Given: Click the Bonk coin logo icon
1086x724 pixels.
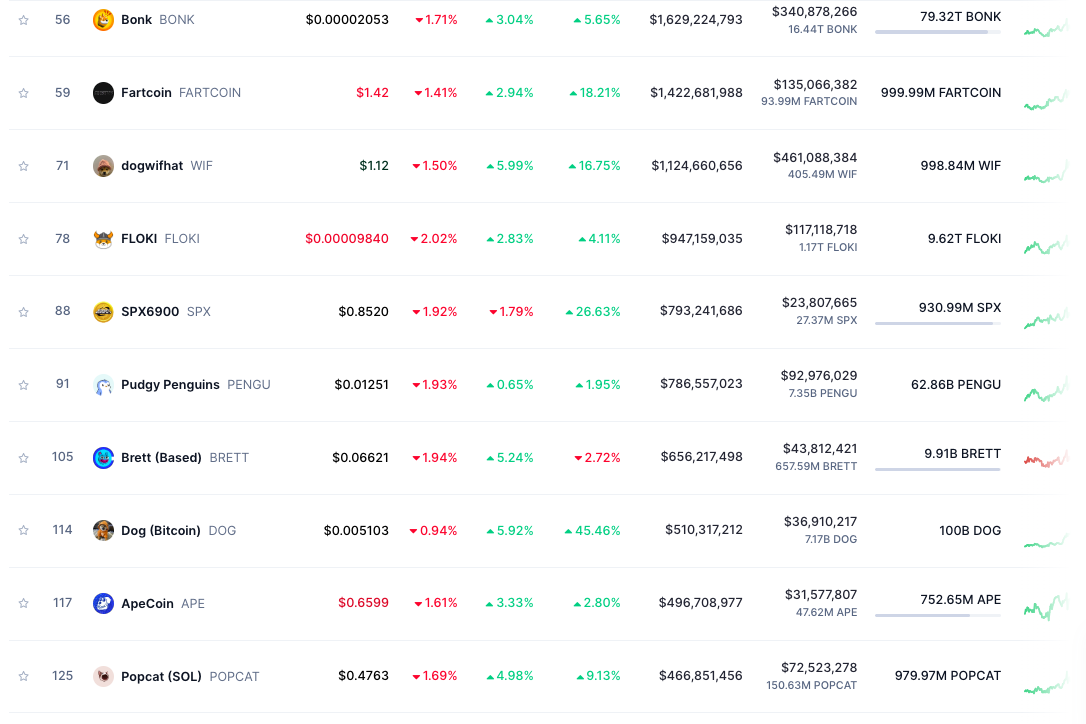Looking at the screenshot, I should click(x=103, y=20).
